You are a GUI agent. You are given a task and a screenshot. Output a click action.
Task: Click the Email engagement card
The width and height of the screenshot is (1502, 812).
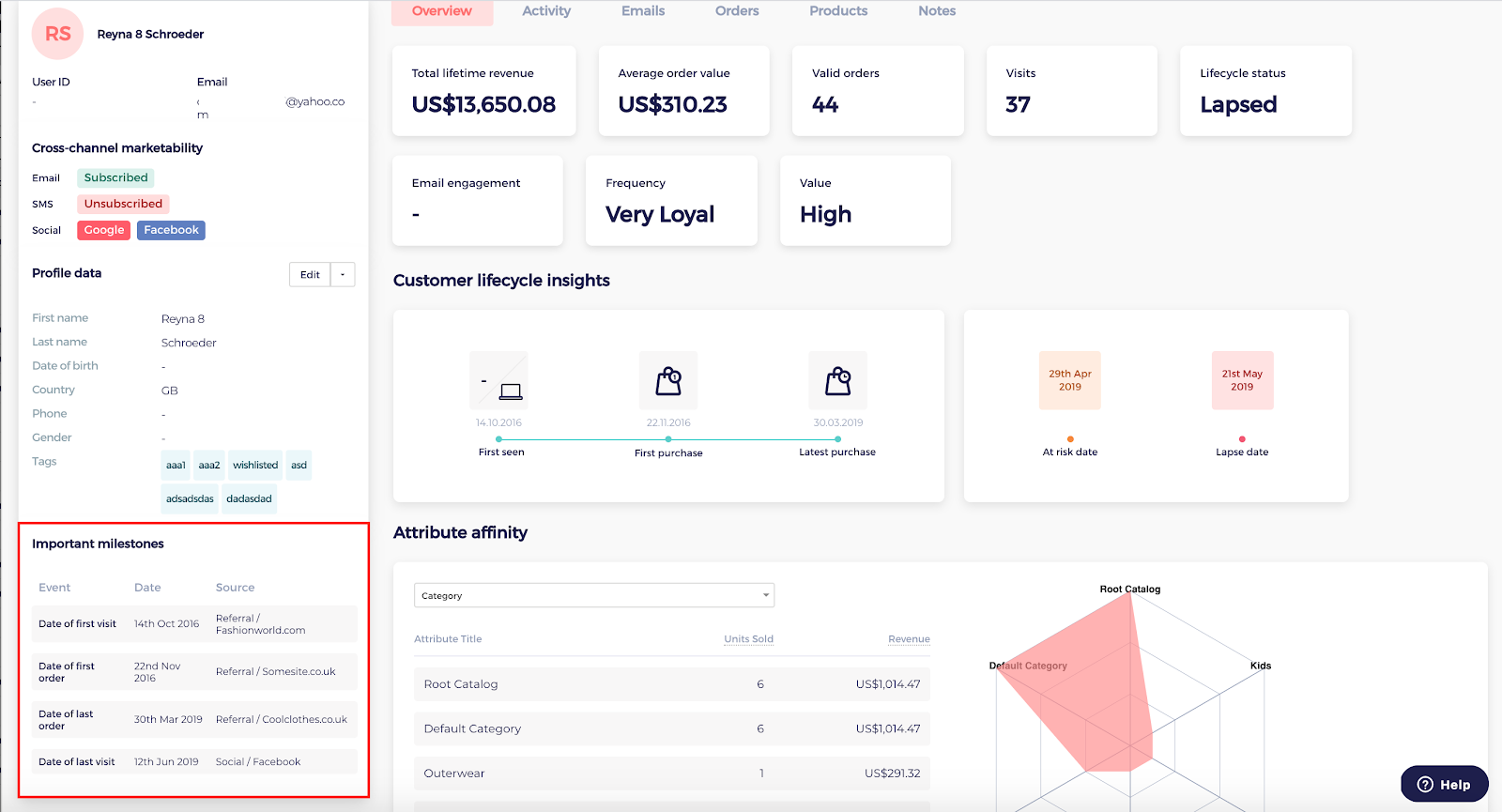[x=477, y=201]
